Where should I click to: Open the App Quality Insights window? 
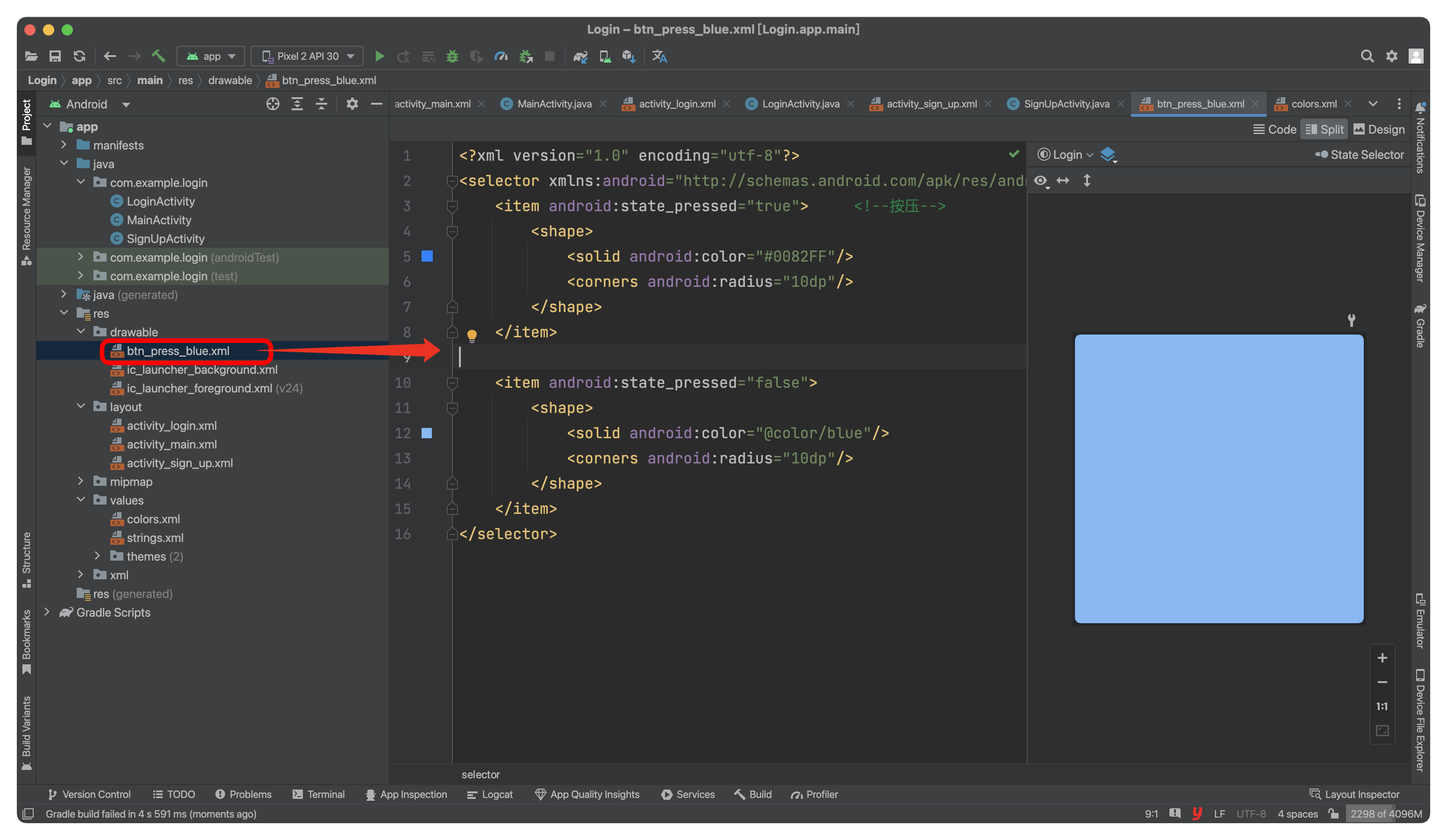[587, 794]
